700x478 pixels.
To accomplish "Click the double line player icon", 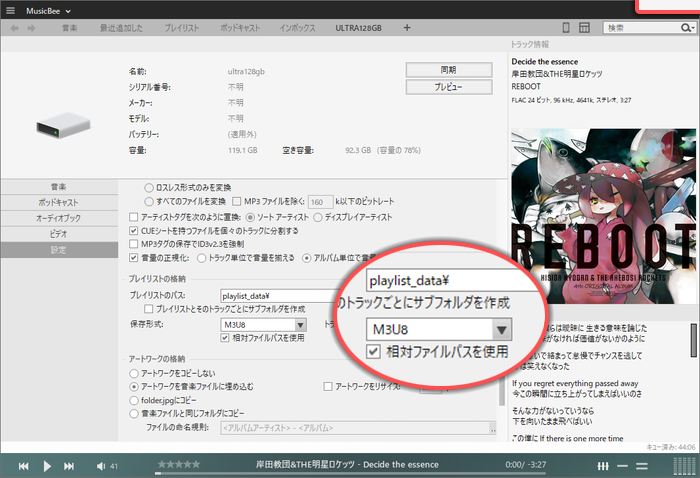I will [642, 466].
